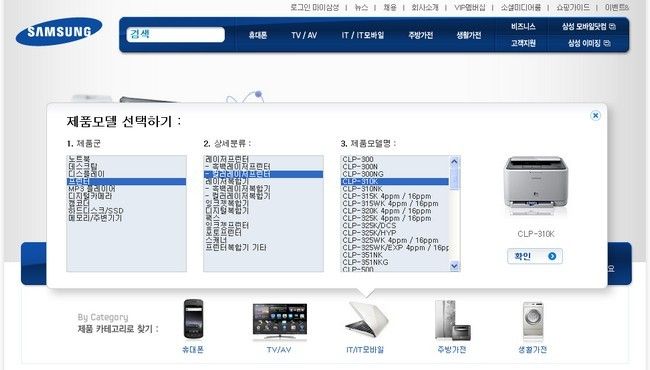This screenshot has width=650, height=370.
Task: Select model CLP-300 in the model list
Action: tap(395, 159)
